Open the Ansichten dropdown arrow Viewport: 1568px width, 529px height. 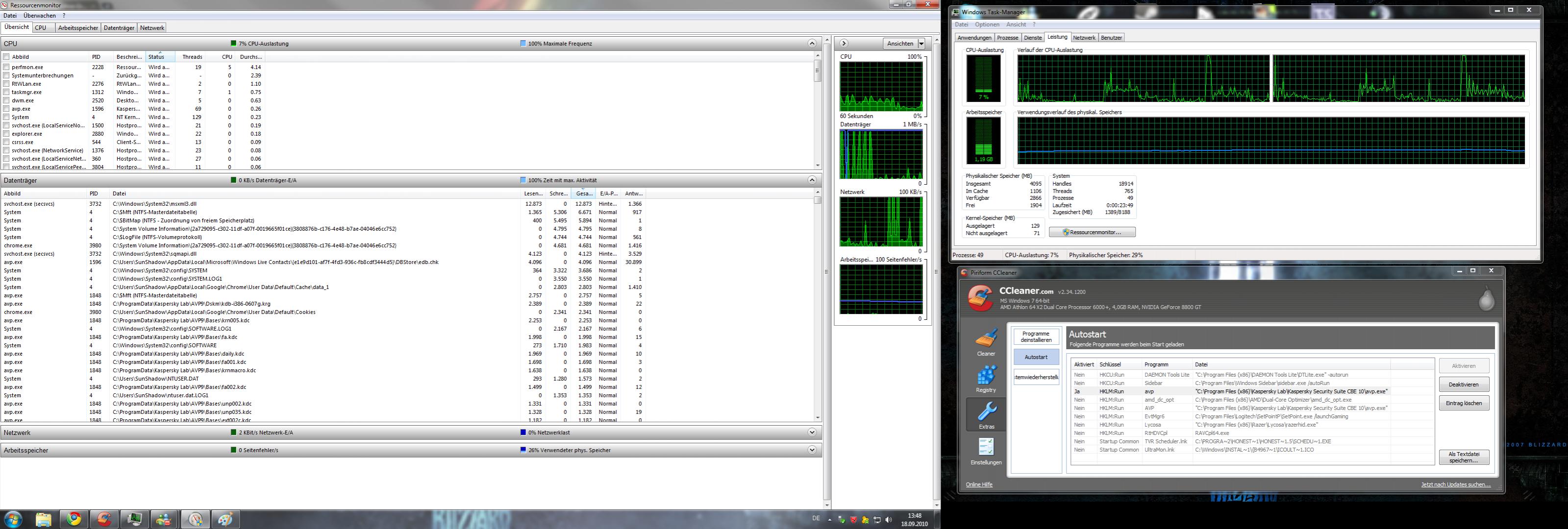click(x=921, y=44)
